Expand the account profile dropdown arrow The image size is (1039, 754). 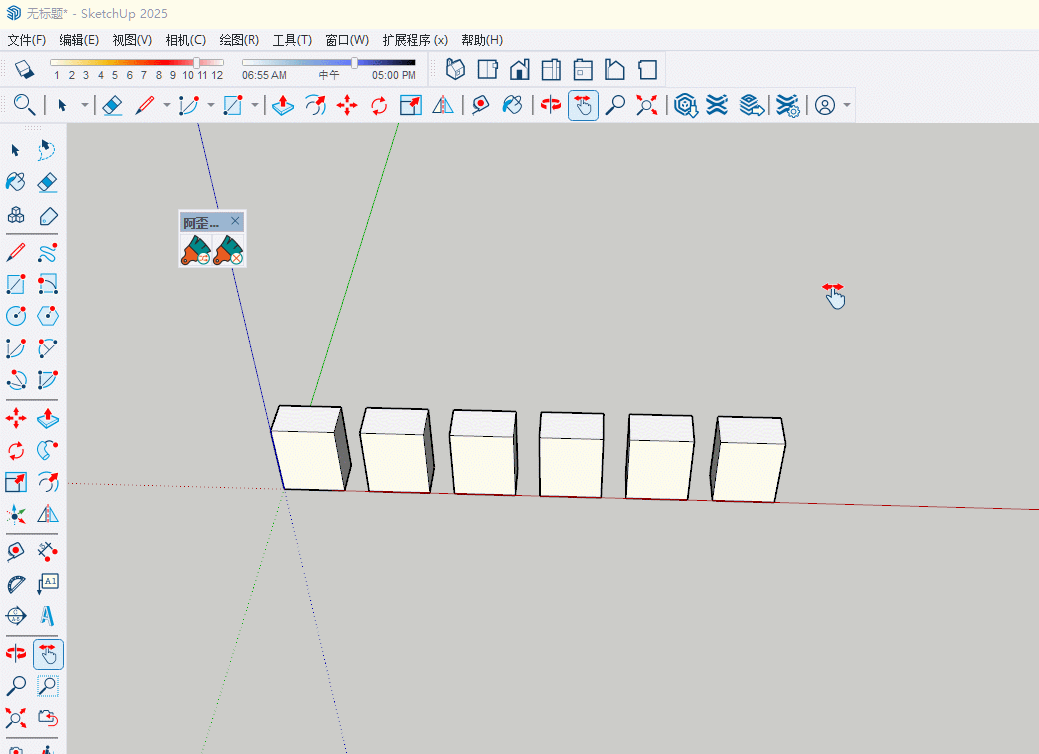click(847, 105)
